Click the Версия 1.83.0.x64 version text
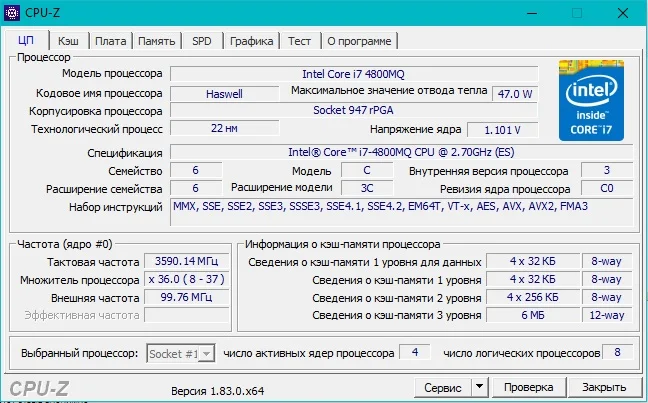Screen dimensions: 648x403 (217, 391)
